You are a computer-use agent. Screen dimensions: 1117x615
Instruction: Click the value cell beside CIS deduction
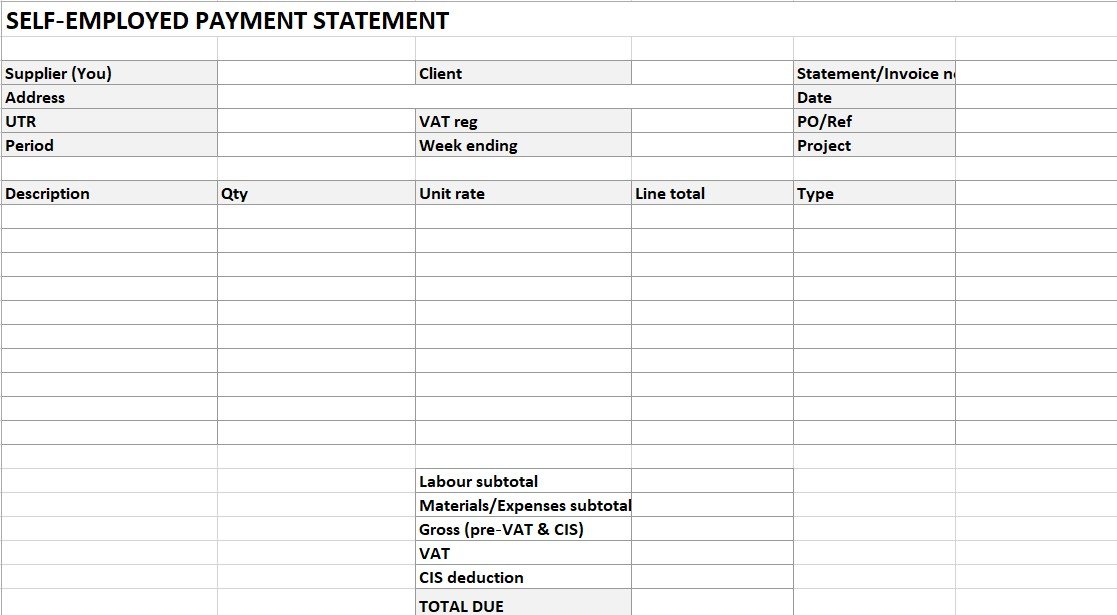712,577
